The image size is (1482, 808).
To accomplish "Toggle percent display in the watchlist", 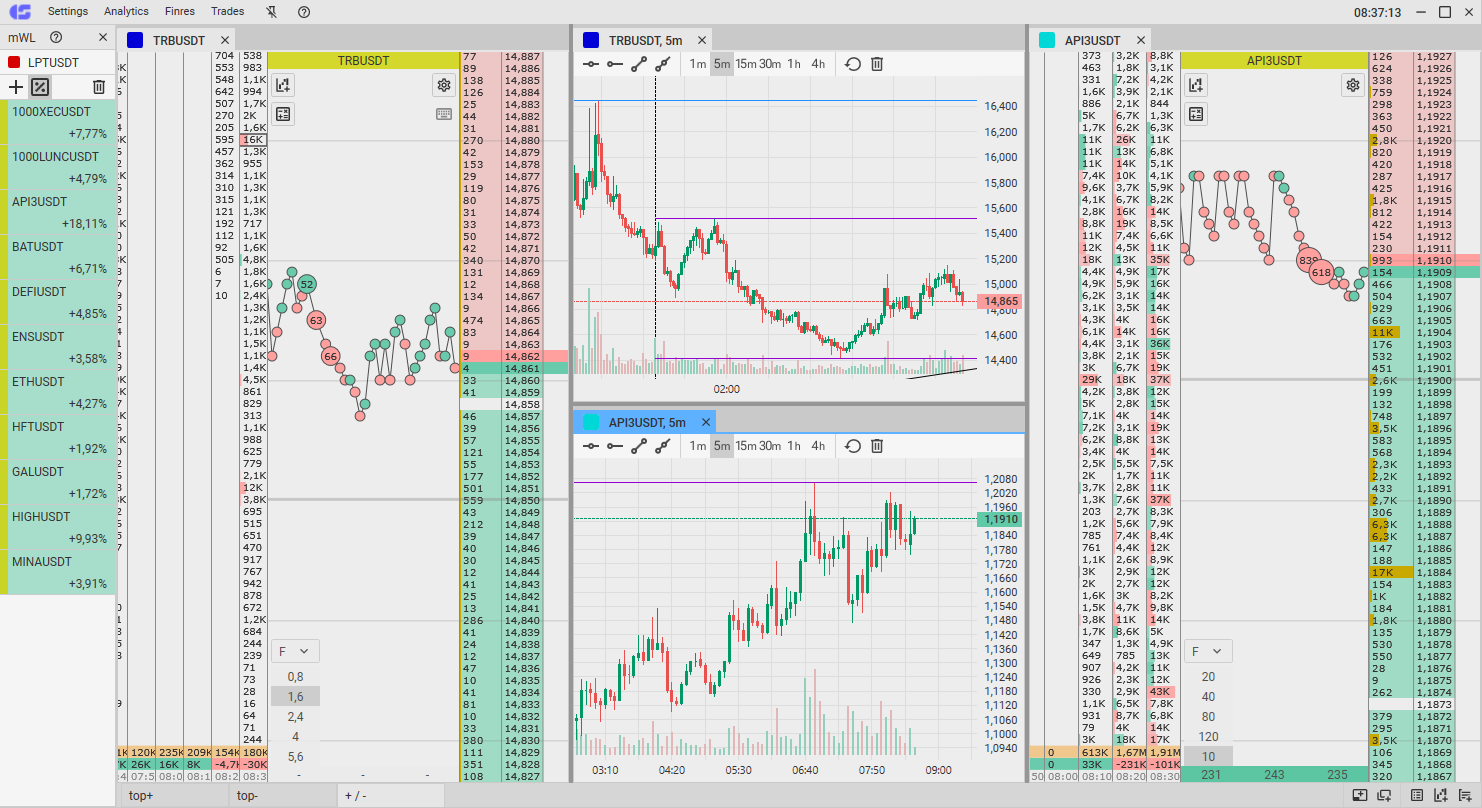I will point(40,87).
